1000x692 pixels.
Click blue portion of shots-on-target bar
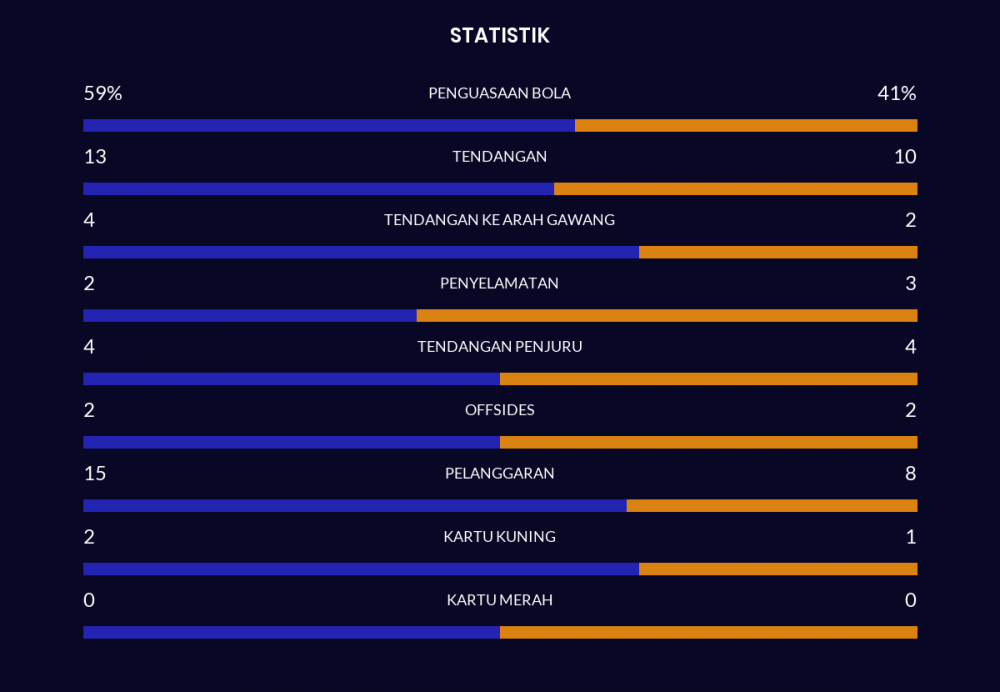point(361,252)
